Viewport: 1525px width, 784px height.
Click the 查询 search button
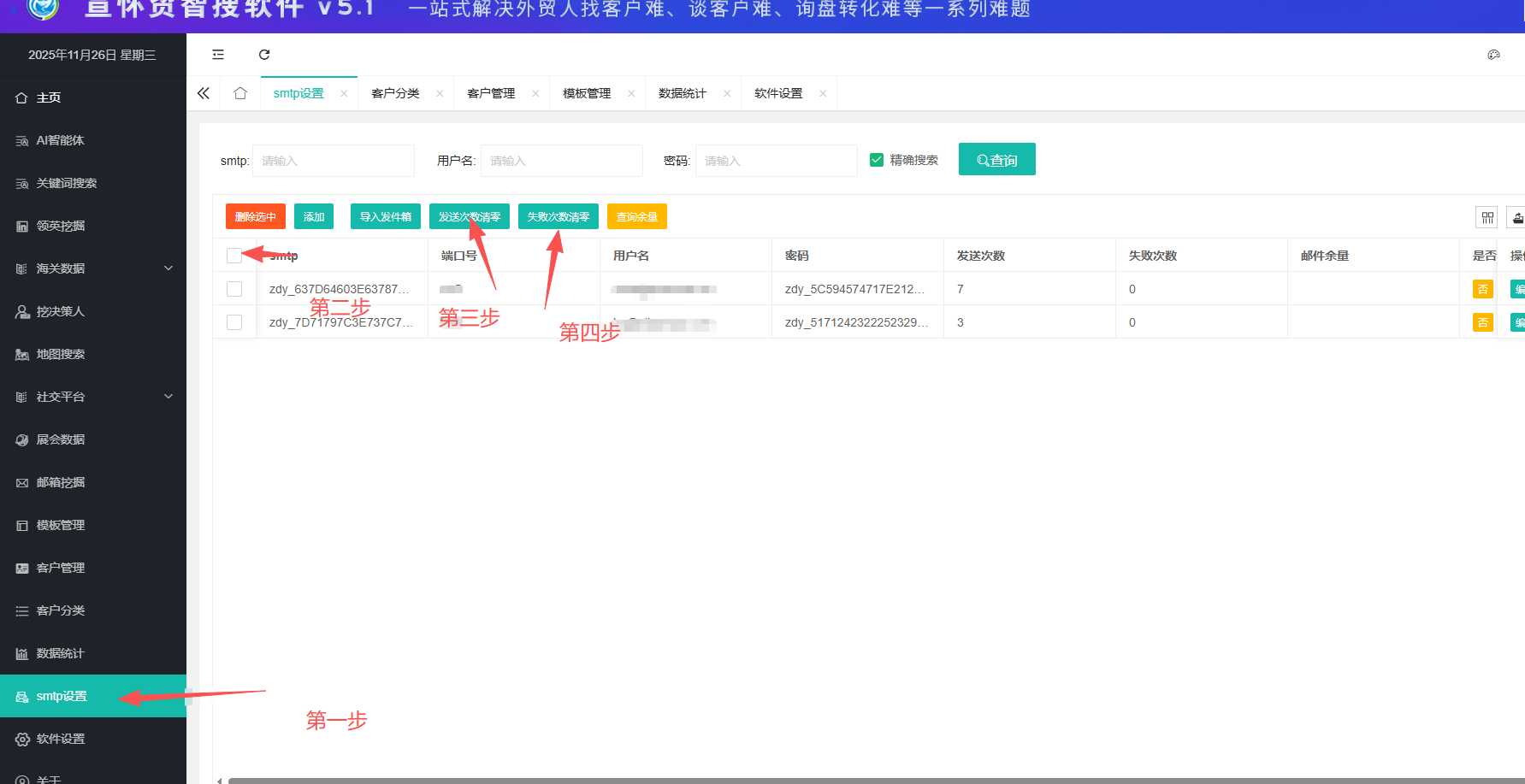pos(996,160)
